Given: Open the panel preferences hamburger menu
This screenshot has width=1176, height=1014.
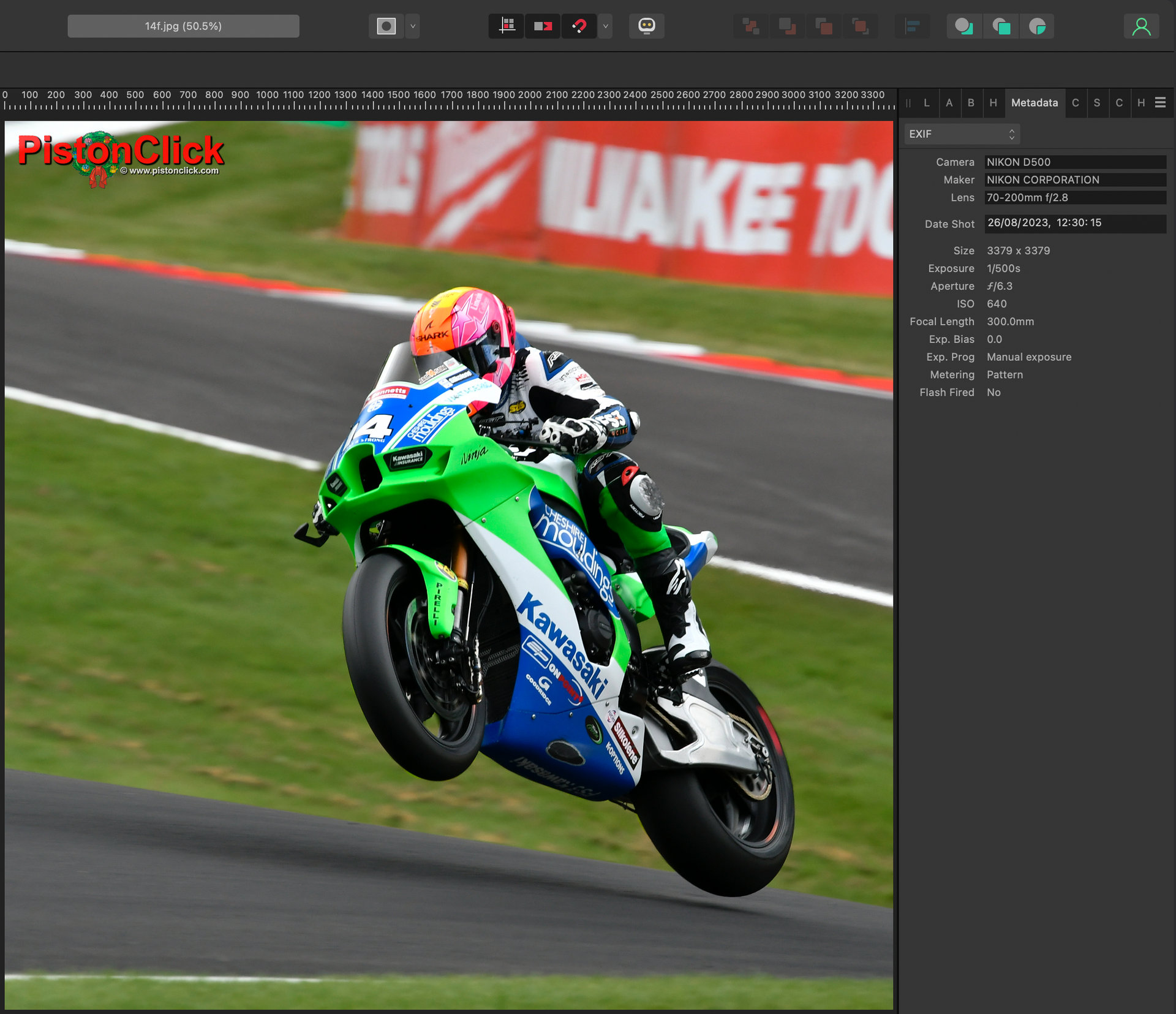Looking at the screenshot, I should point(1160,103).
